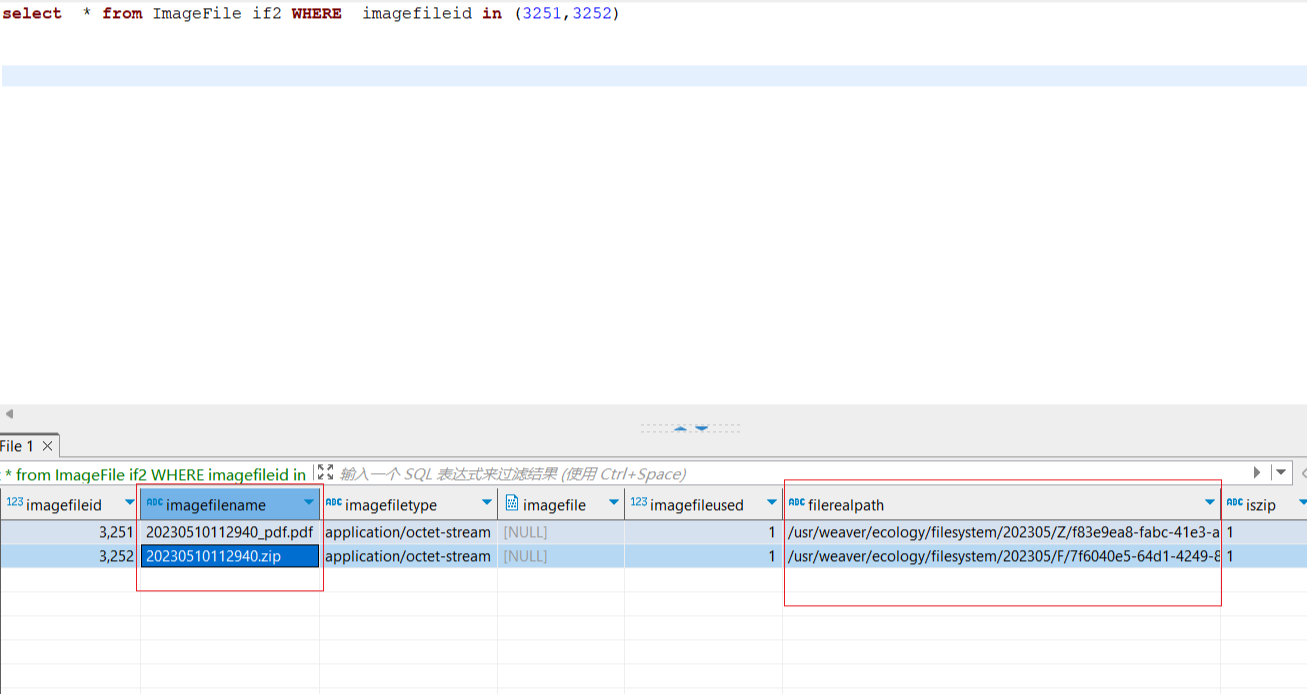Select the [NULL] imagefile cell in row 3,251
This screenshot has height=694, width=1307.
point(561,532)
